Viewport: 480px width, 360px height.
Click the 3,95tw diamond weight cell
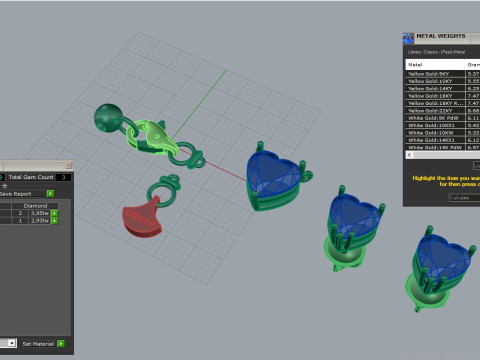click(40, 213)
